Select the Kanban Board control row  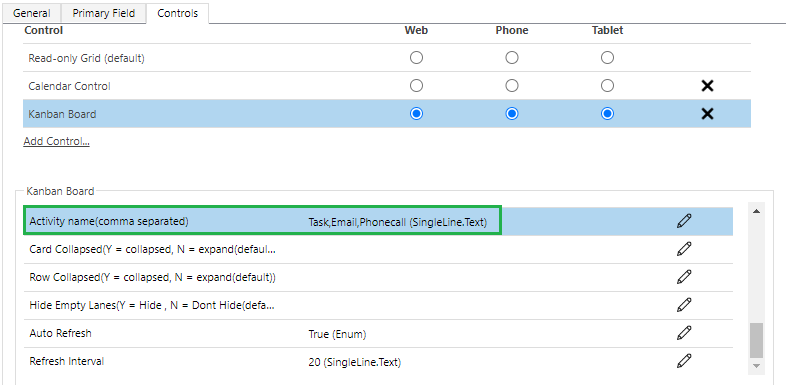point(387,114)
